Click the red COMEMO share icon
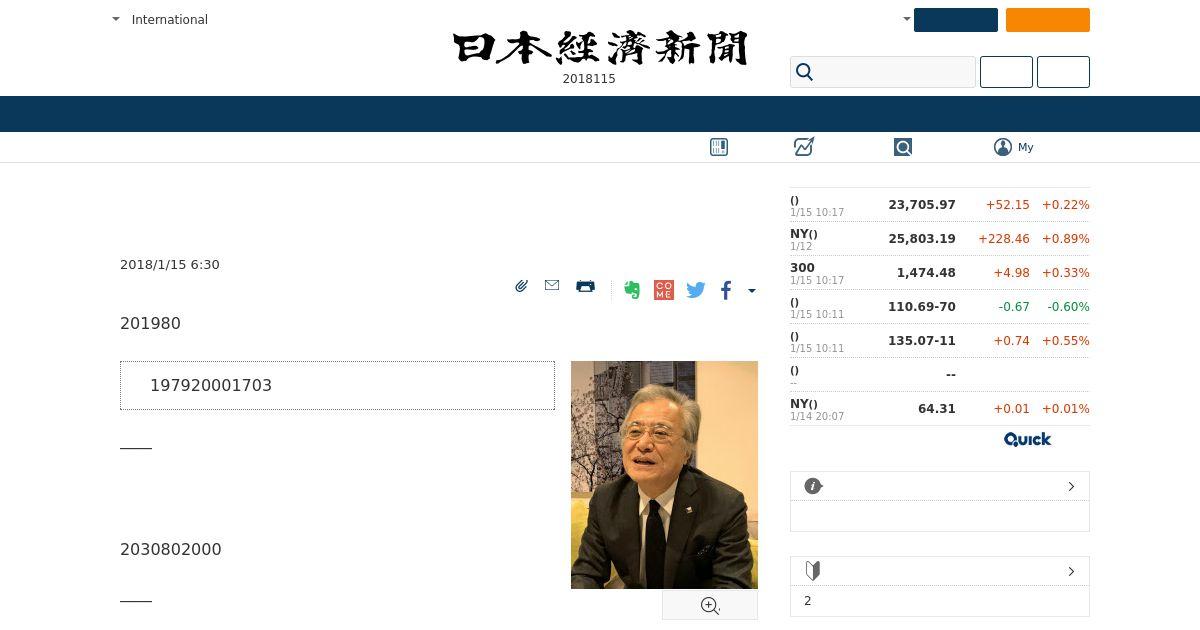The height and width of the screenshot is (630, 1200). [664, 290]
